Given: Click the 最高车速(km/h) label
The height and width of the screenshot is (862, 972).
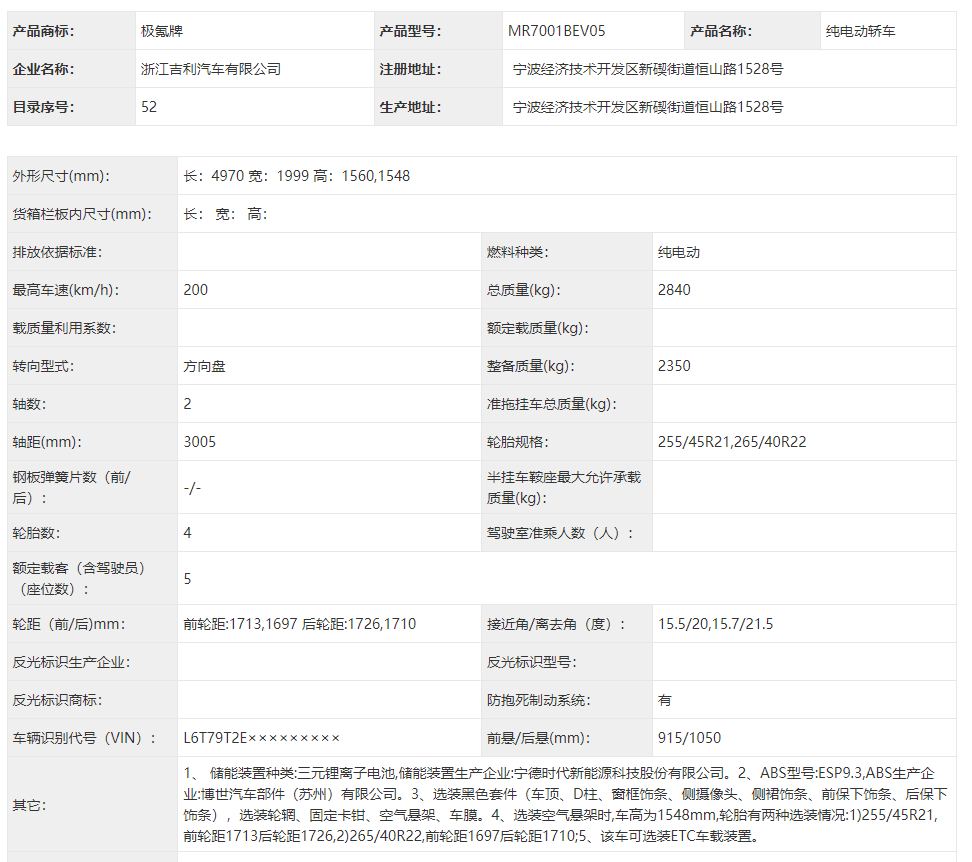Looking at the screenshot, I should [x=66, y=290].
